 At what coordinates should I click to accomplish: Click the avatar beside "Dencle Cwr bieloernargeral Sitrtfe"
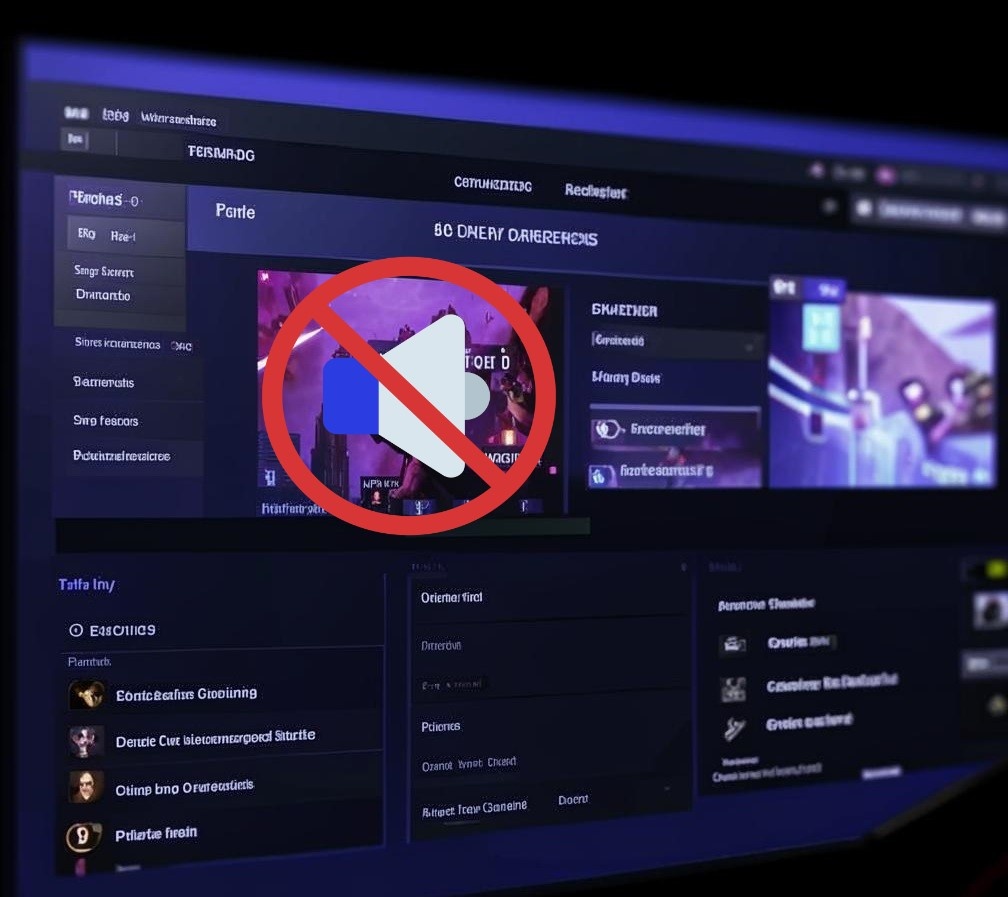click(x=86, y=741)
